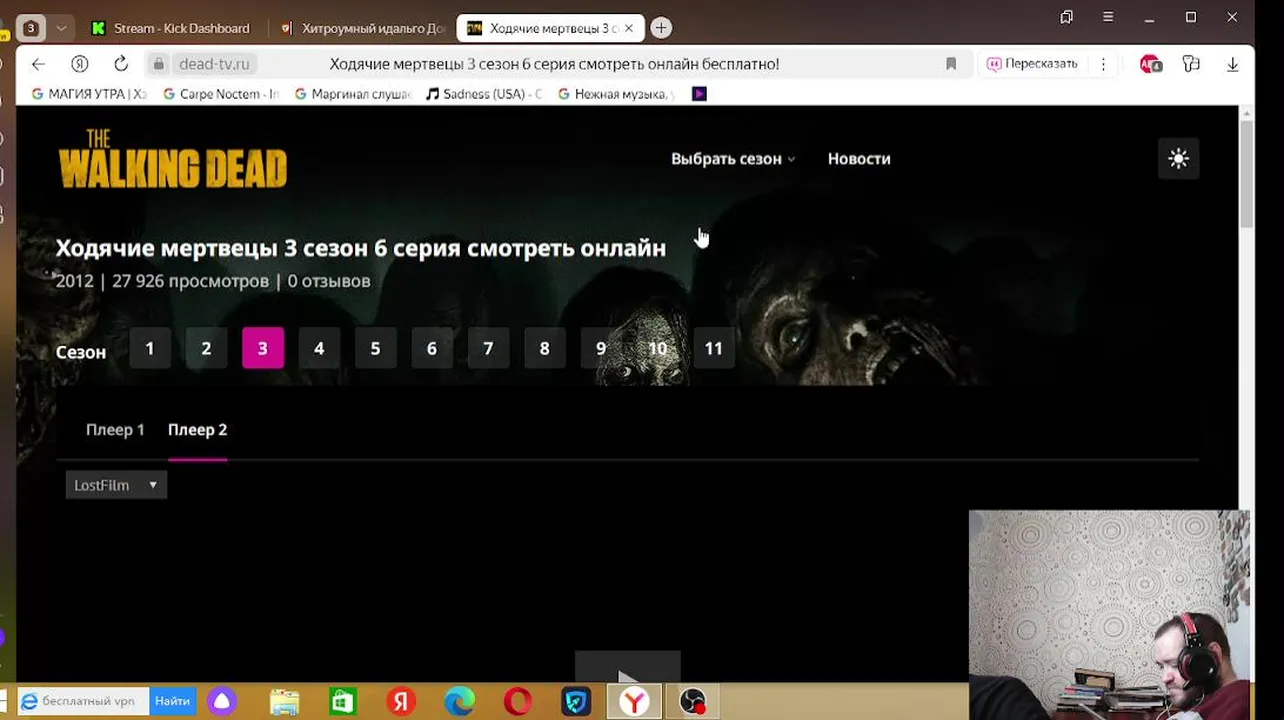Select season 11
Screen dimensions: 1284x720
pos(713,348)
